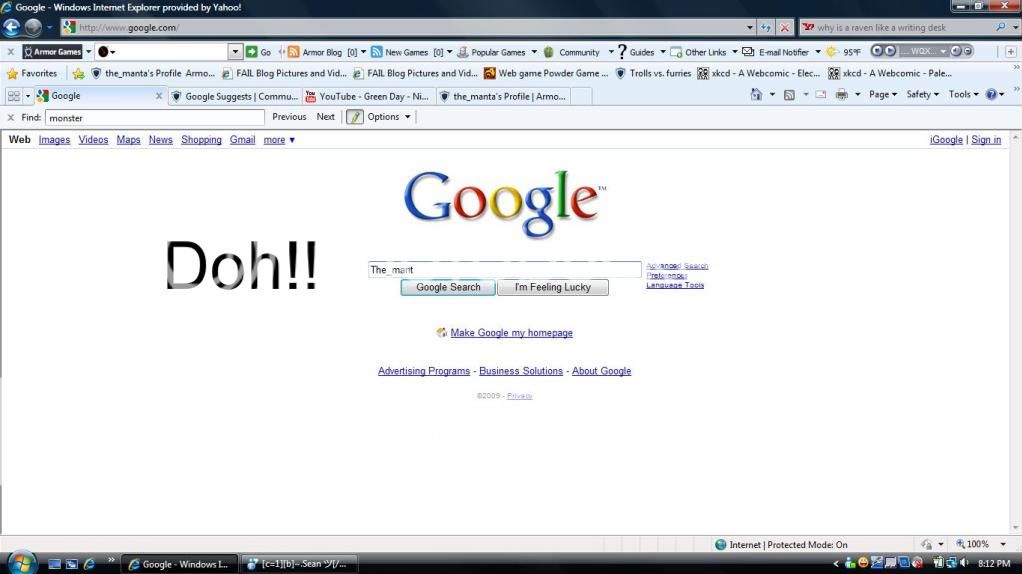The width and height of the screenshot is (1022, 574).
Task: Open xkcd - A Webcomic - Elec... favorite
Action: tap(759, 74)
